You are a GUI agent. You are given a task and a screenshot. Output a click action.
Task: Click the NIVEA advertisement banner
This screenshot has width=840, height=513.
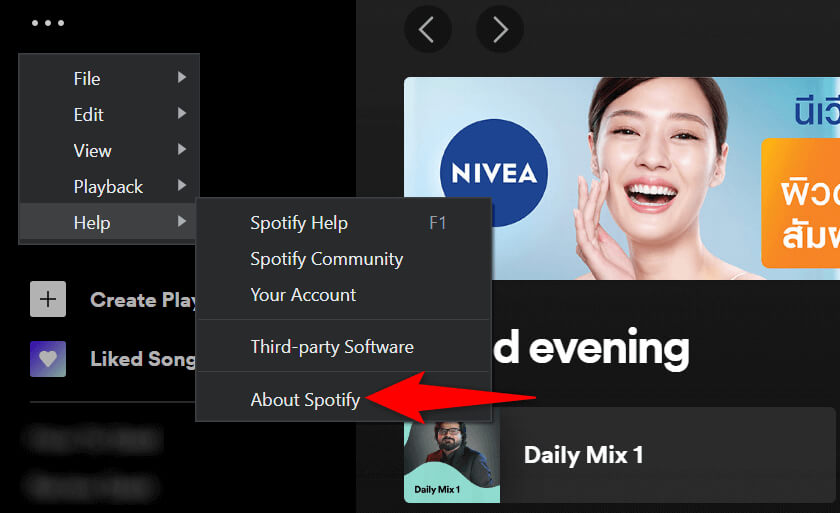tap(621, 178)
